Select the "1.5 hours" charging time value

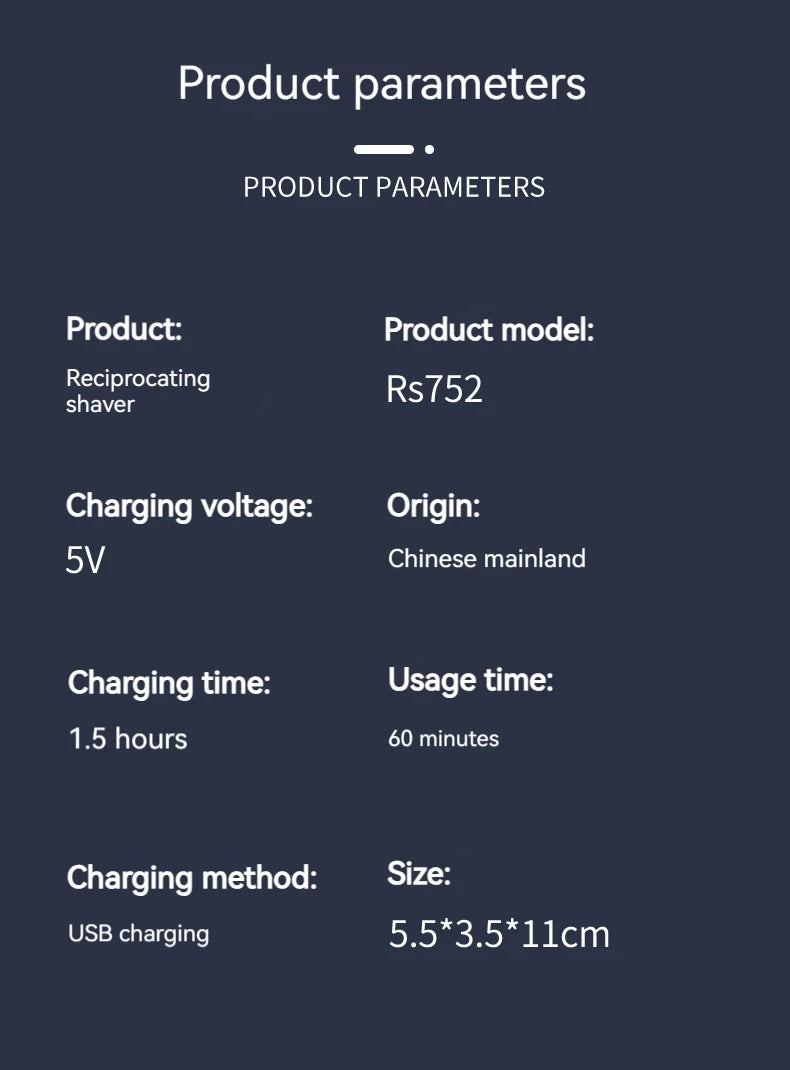click(128, 739)
